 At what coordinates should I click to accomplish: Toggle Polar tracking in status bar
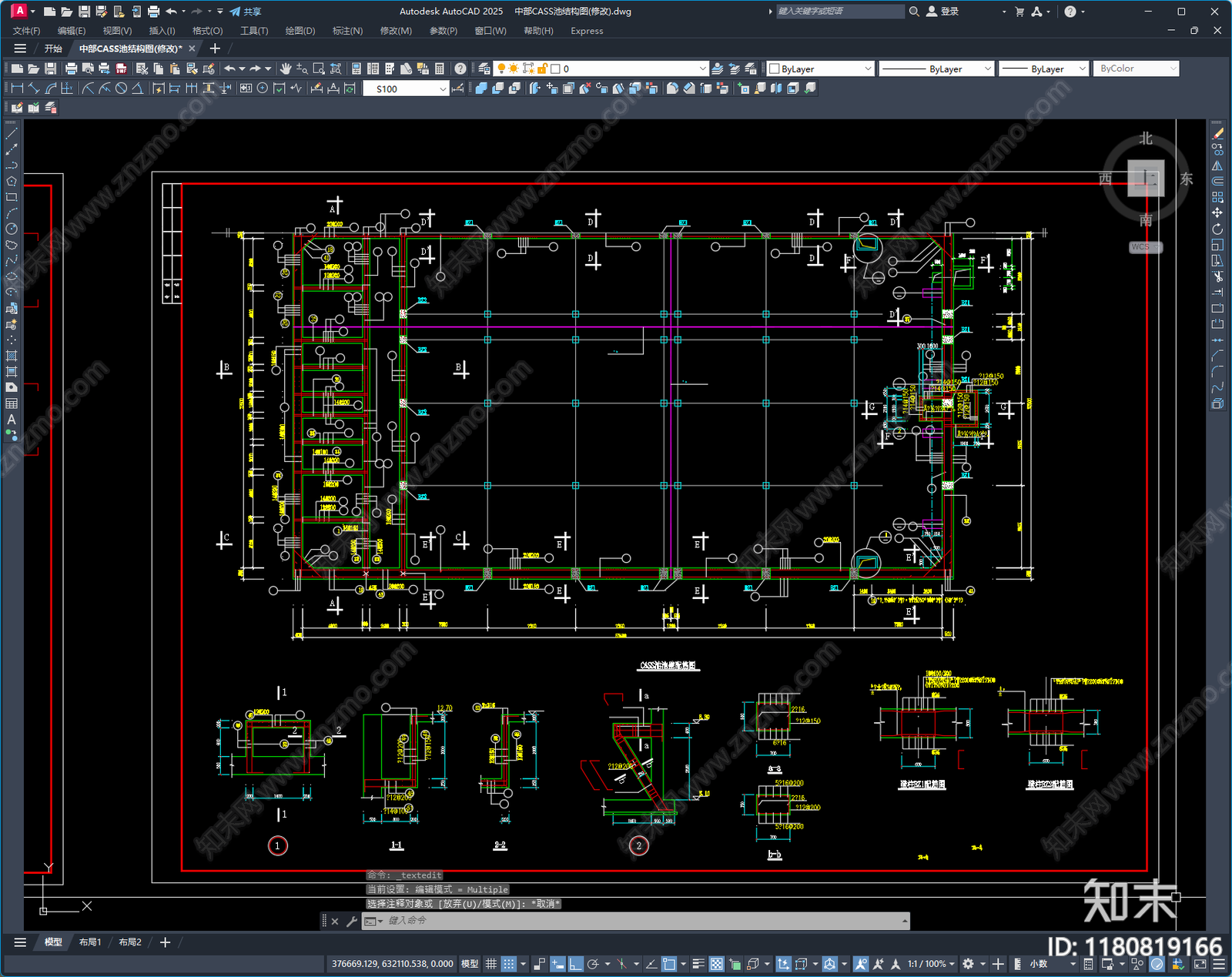[x=592, y=964]
